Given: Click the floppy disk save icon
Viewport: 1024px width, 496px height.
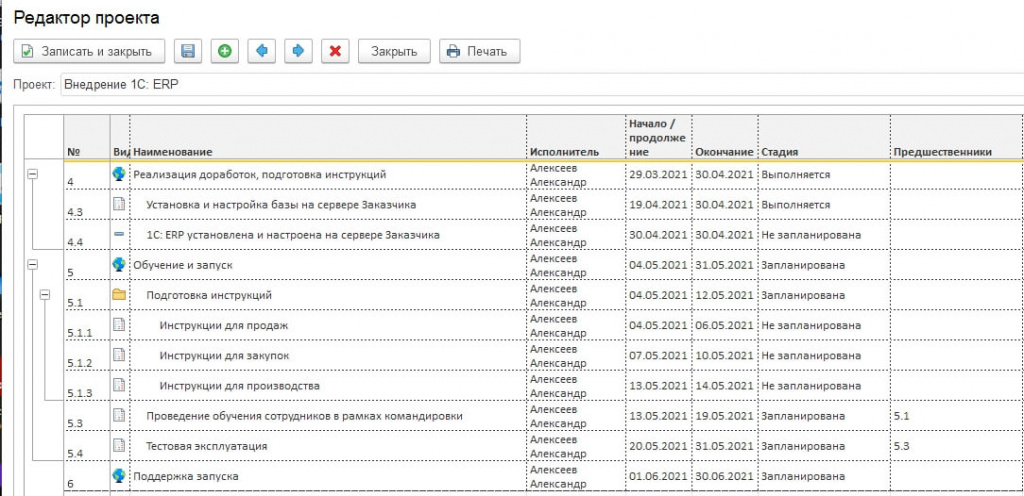Looking at the screenshot, I should pos(187,51).
